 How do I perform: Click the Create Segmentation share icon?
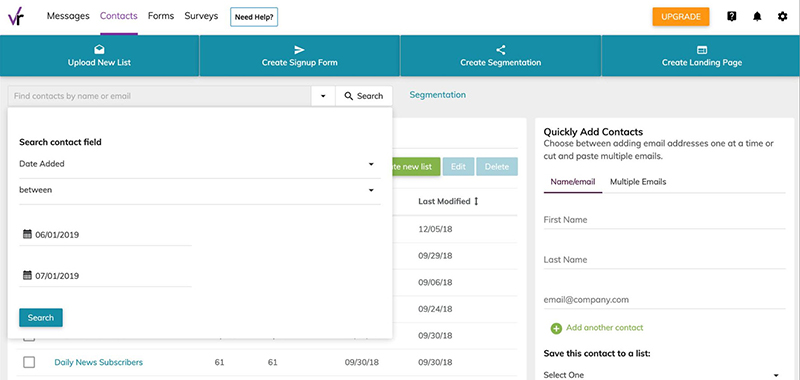point(501,49)
